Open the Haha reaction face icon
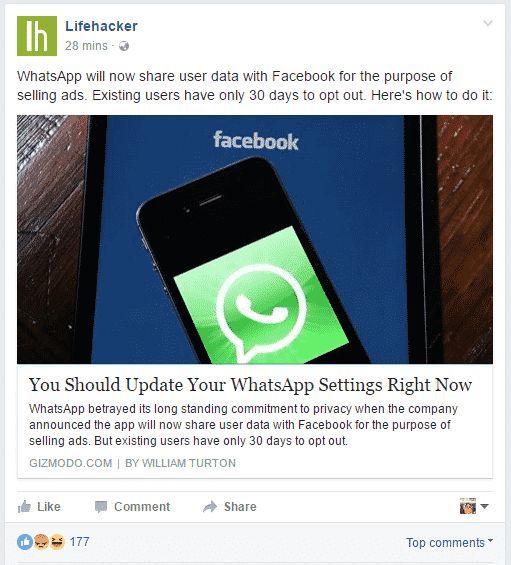511x565 pixels. 57,542
